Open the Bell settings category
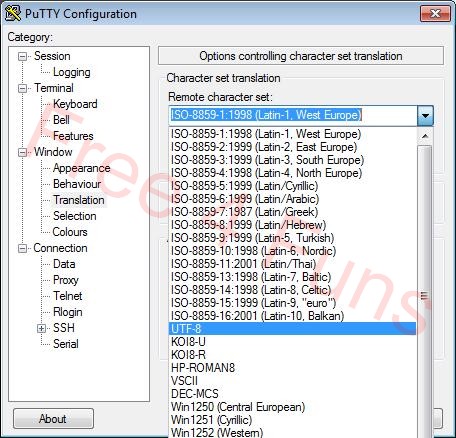Viewport: 456px width, 438px height. pyautogui.click(x=61, y=120)
